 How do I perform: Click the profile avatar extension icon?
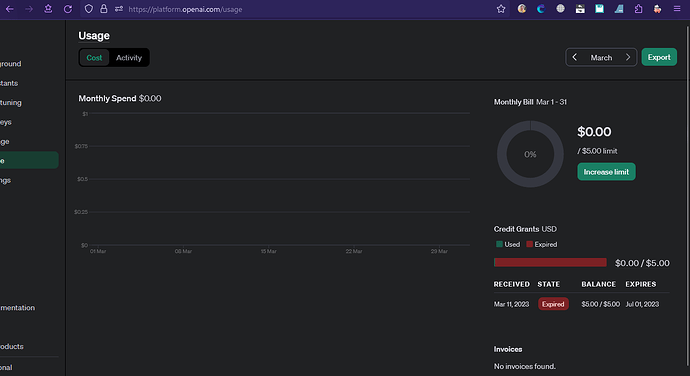click(522, 9)
